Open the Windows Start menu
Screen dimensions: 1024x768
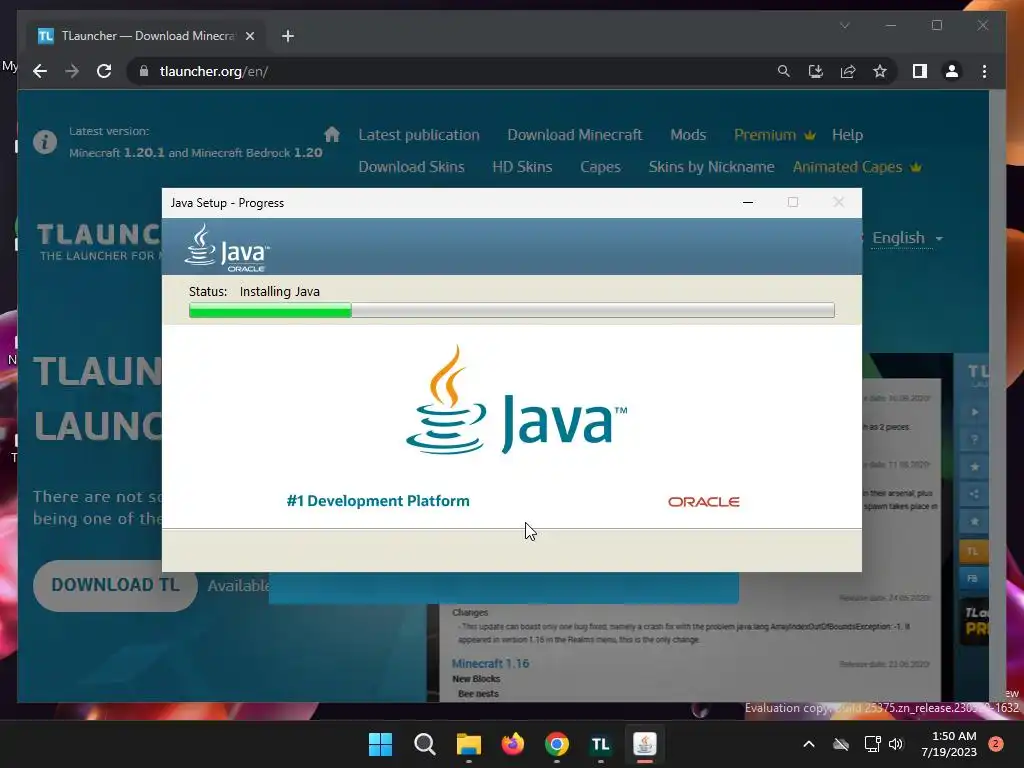[380, 744]
